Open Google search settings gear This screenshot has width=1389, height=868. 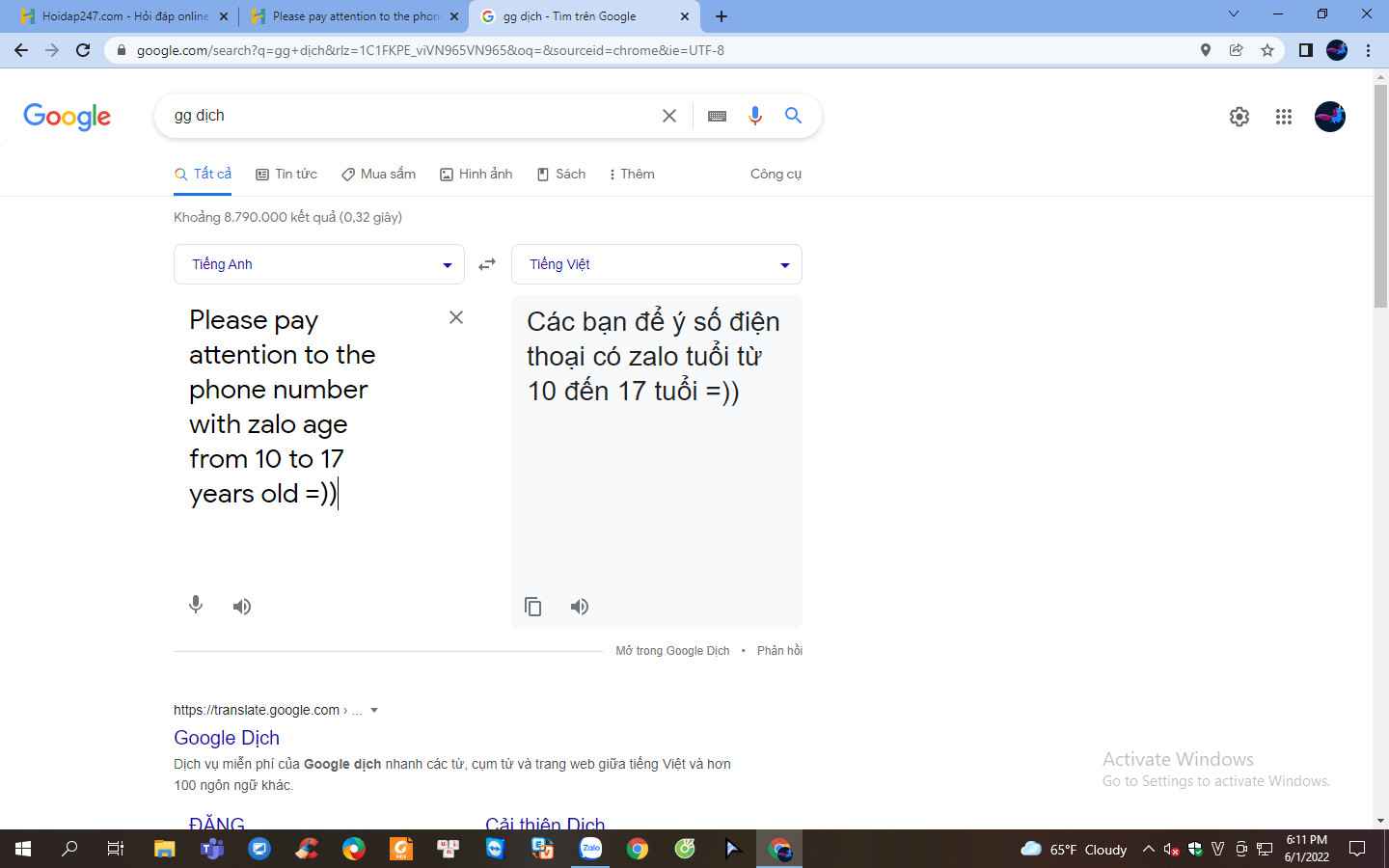(1239, 117)
